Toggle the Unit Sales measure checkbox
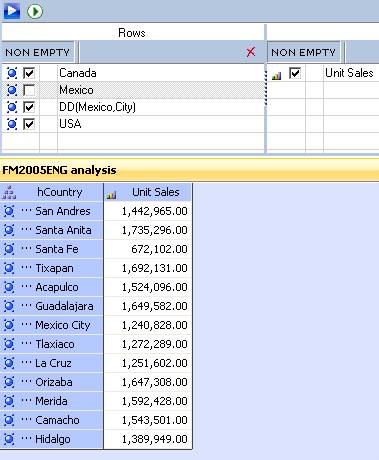 point(295,73)
